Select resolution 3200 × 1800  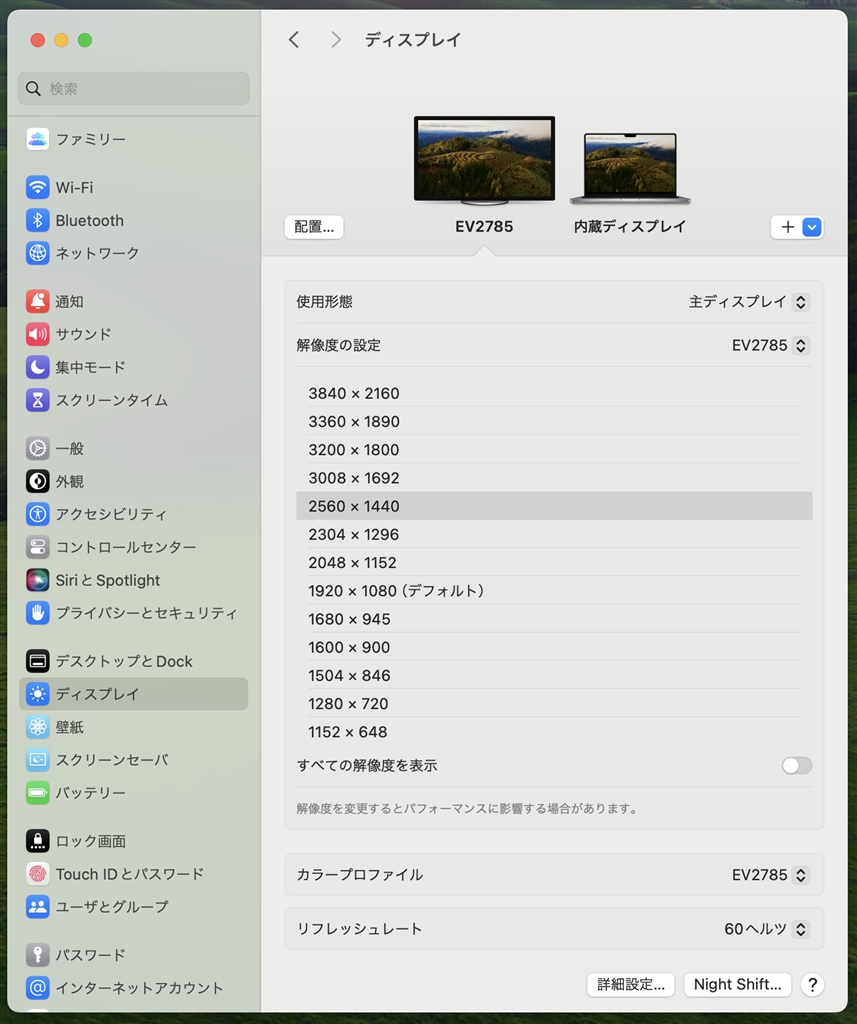(x=554, y=449)
